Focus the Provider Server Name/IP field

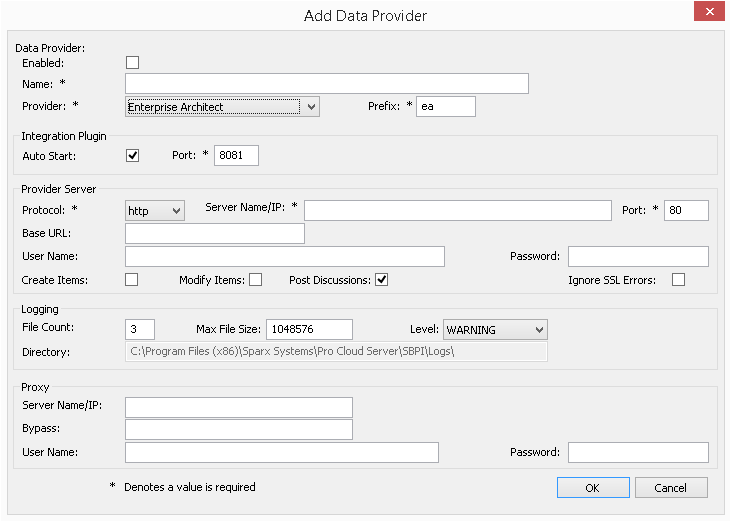[x=457, y=210]
